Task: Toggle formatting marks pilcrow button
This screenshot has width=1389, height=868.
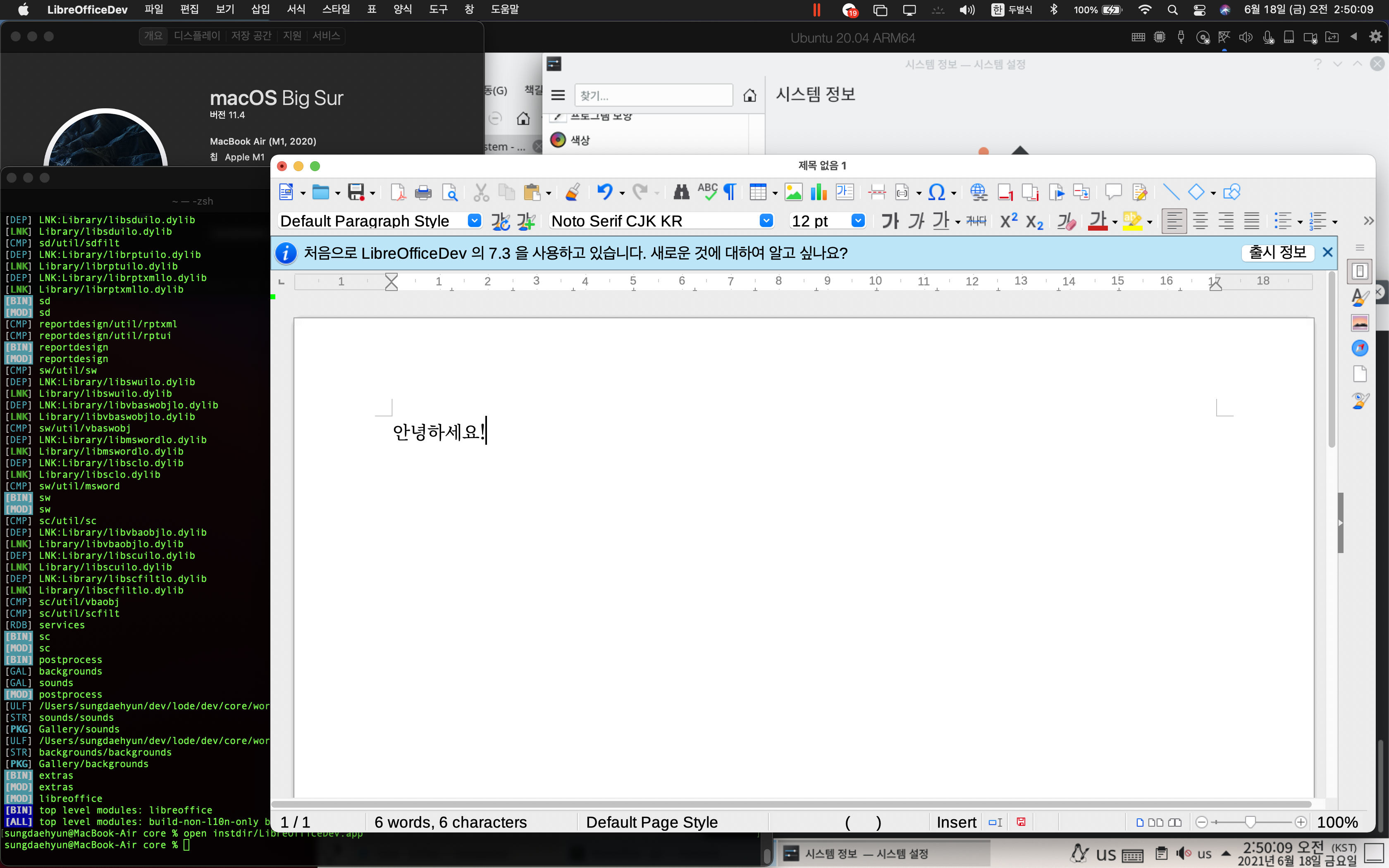Action: click(x=730, y=192)
